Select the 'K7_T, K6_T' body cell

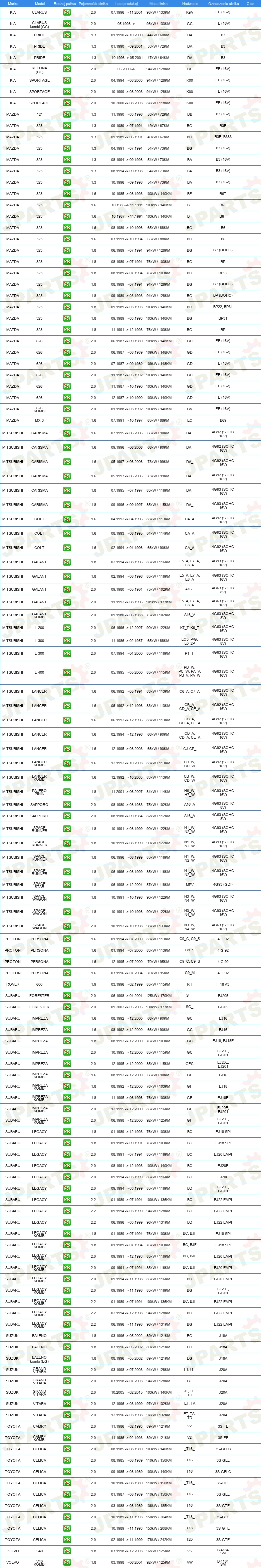(190, 628)
